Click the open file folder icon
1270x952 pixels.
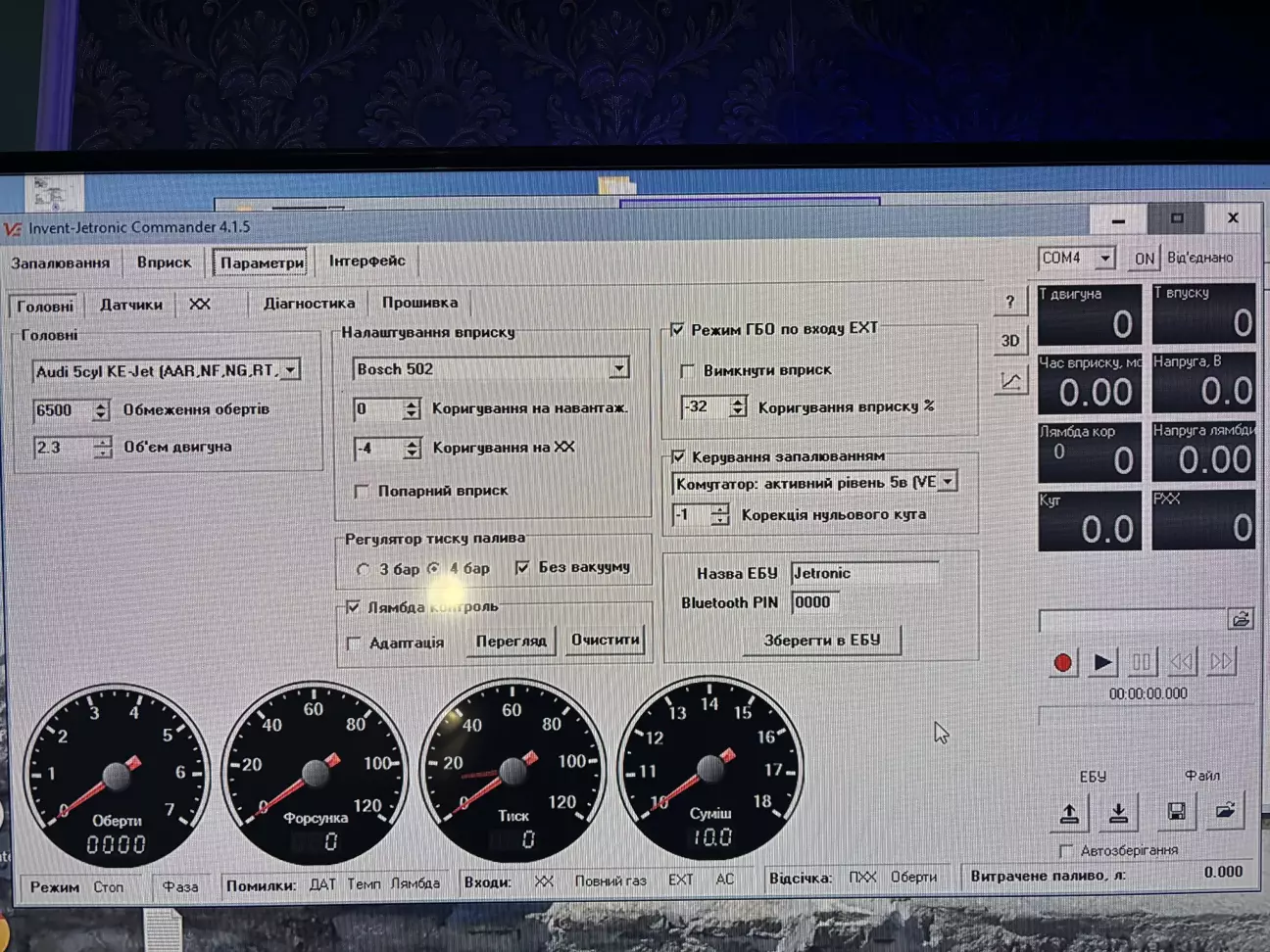[1225, 811]
